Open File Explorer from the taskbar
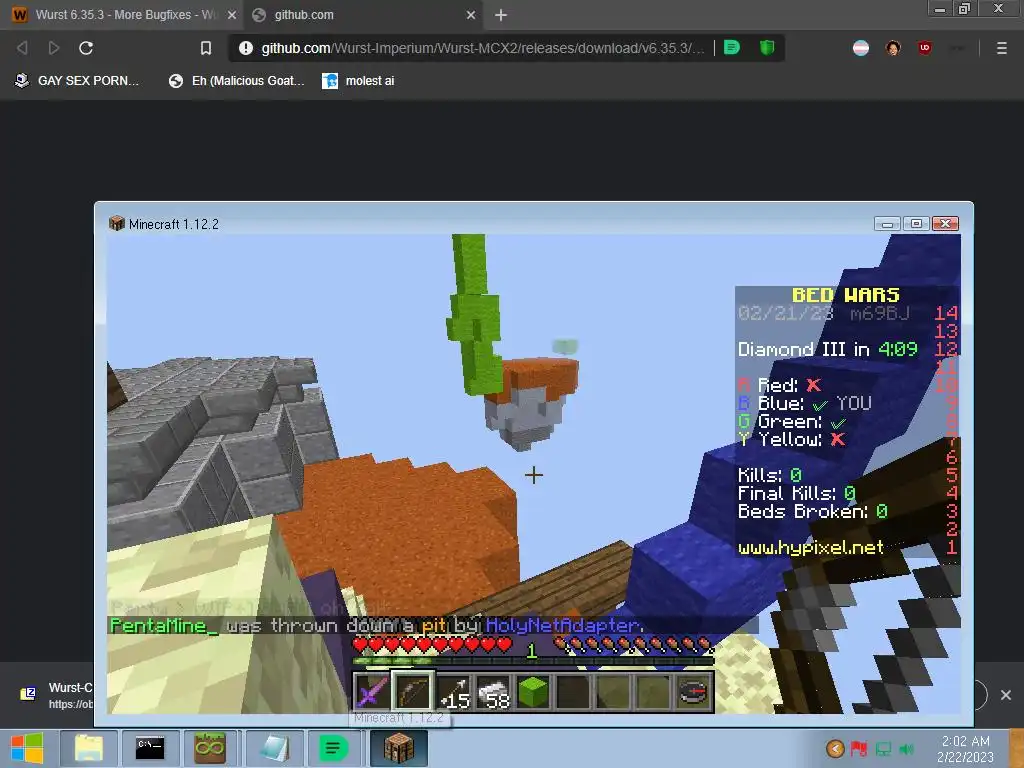This screenshot has height=768, width=1024. point(89,748)
